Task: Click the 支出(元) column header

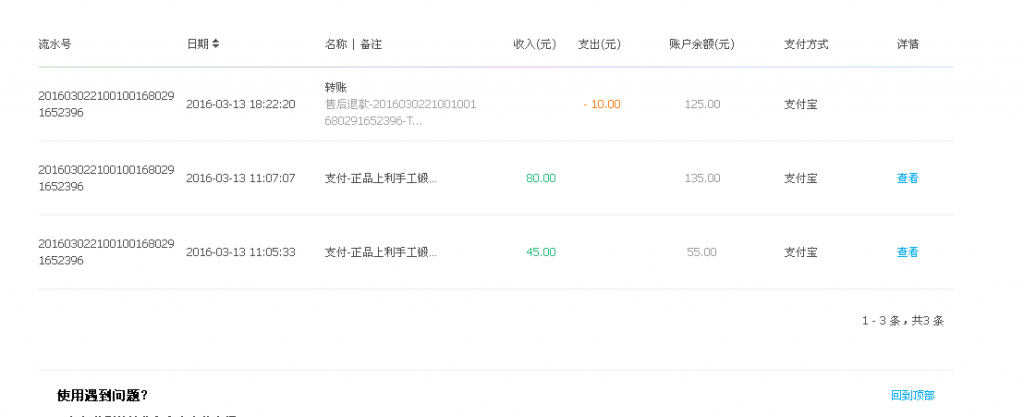Action: (599, 44)
